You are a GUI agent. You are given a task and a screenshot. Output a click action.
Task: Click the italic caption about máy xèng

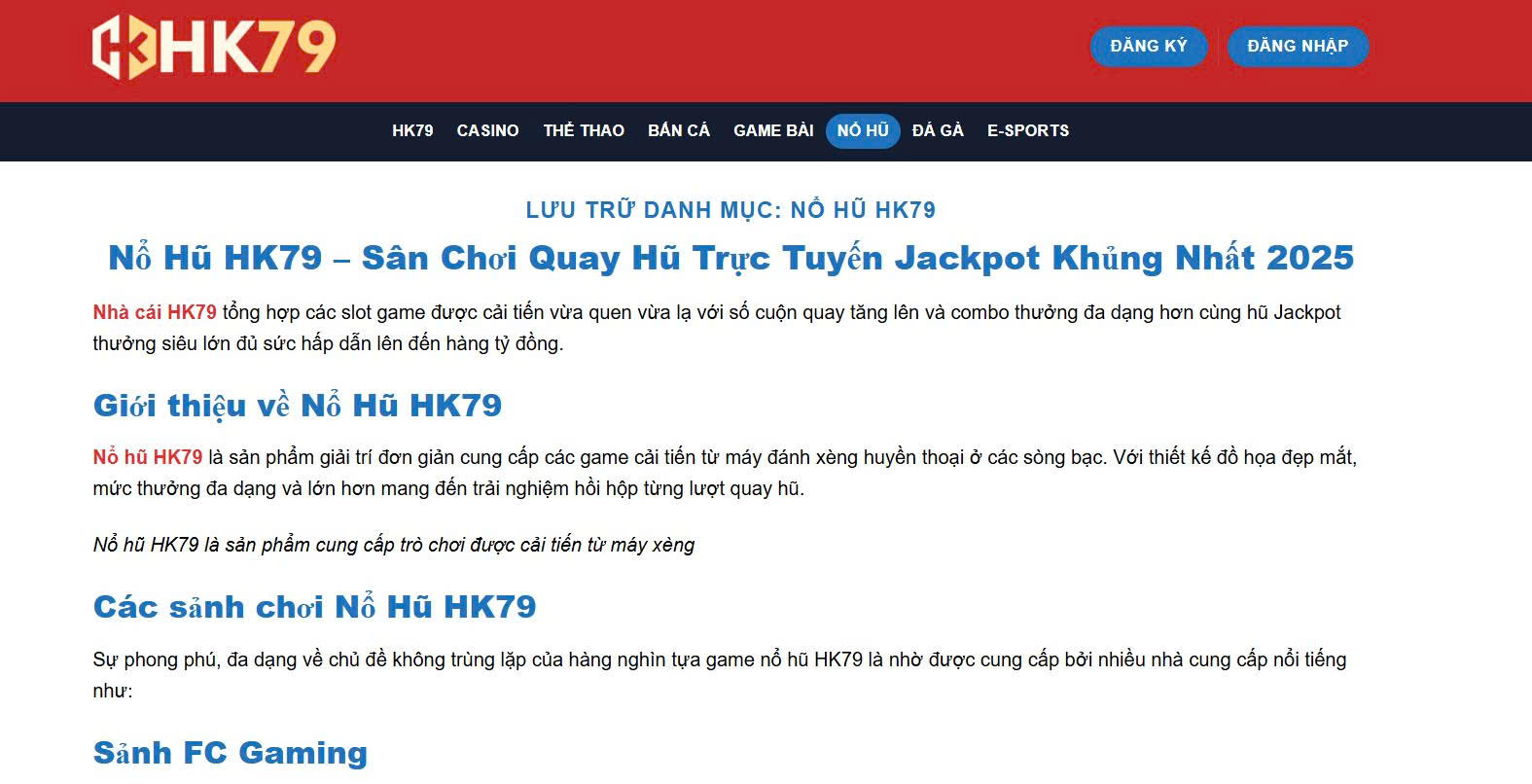pyautogui.click(x=394, y=545)
